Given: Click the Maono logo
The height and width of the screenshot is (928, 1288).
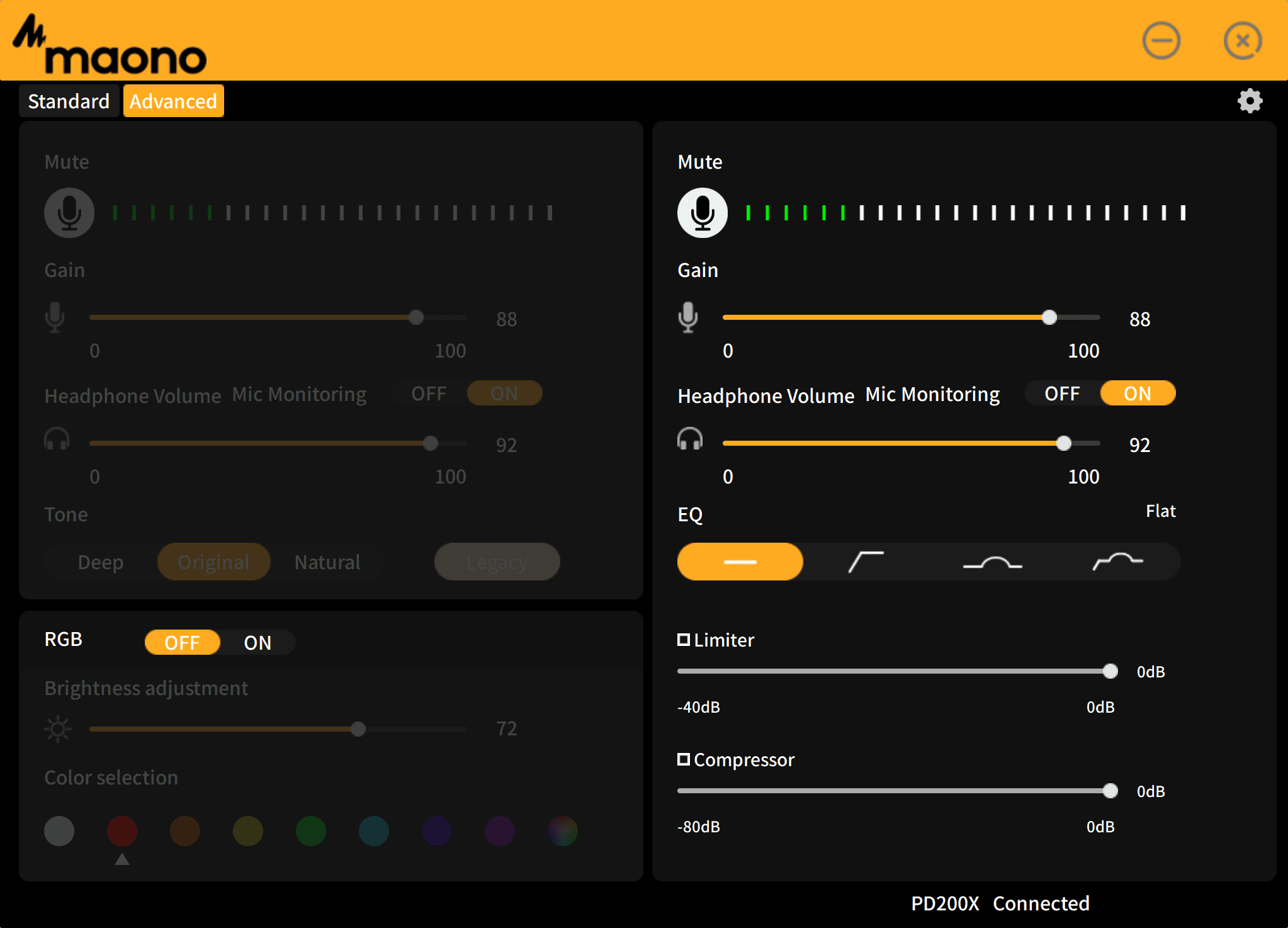Looking at the screenshot, I should 110,44.
